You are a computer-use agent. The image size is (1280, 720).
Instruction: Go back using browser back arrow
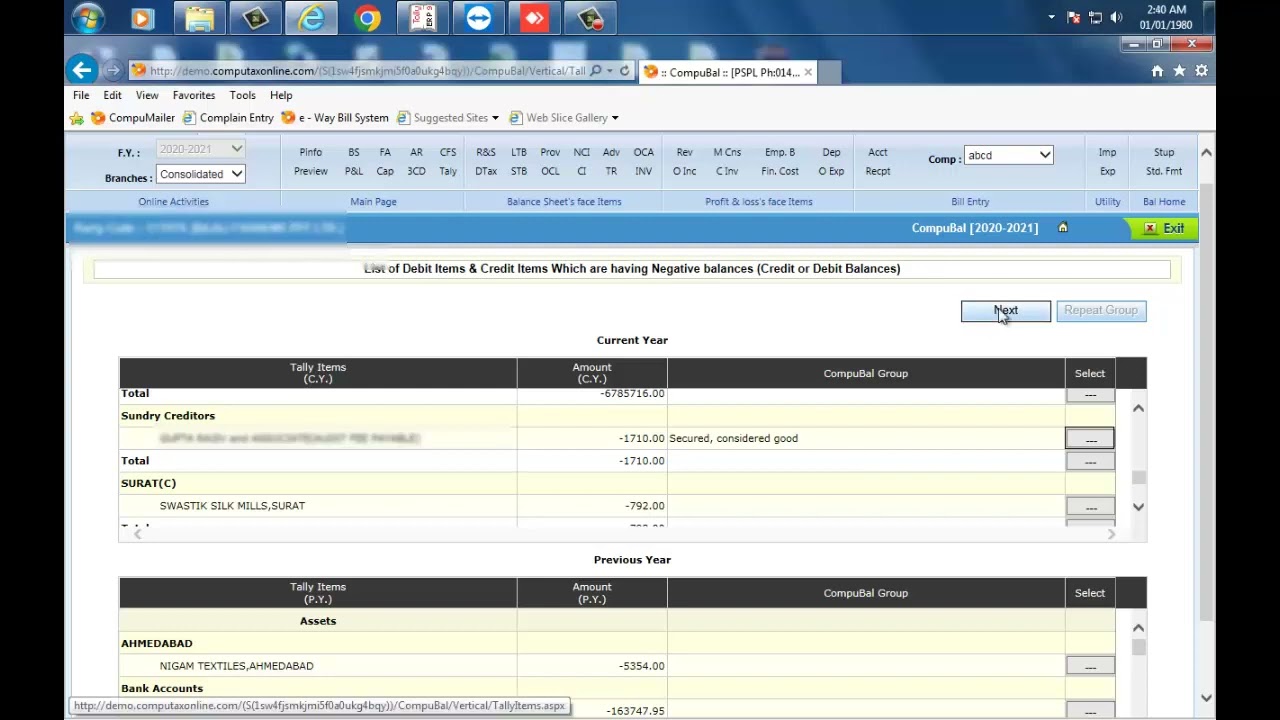(x=82, y=70)
